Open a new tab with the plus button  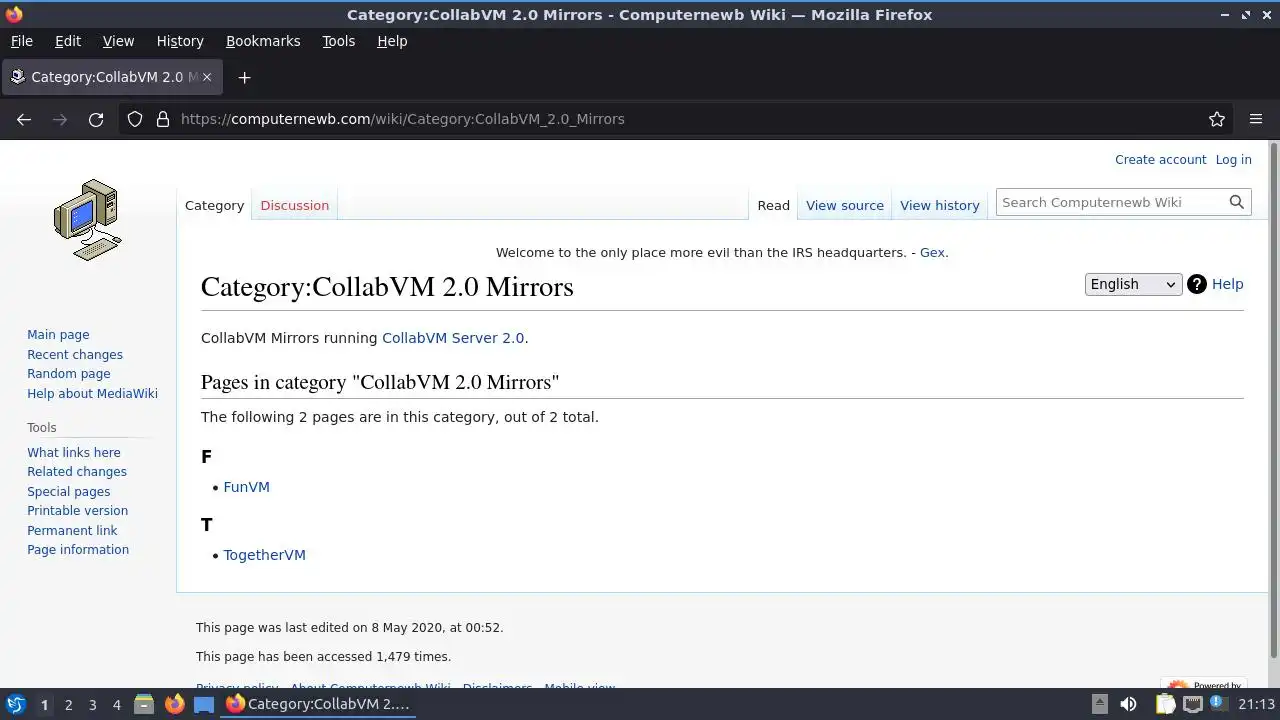click(x=244, y=77)
